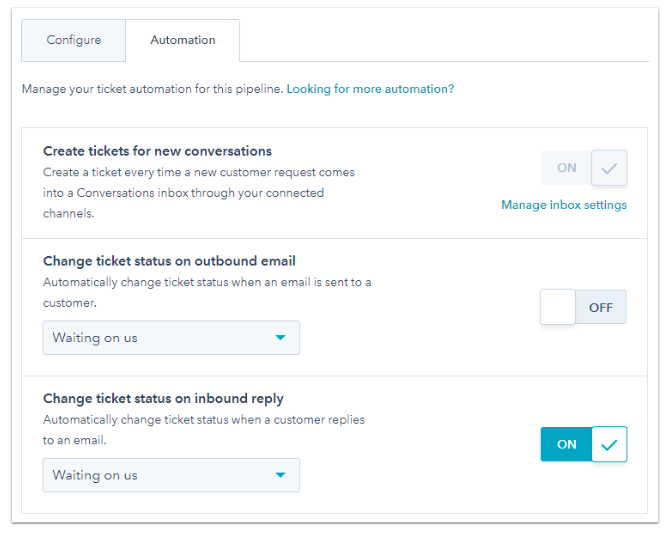Screen dimensions: 672x538
Task: Click the grey ON label on Create tickets toggle
Action: [x=567, y=168]
